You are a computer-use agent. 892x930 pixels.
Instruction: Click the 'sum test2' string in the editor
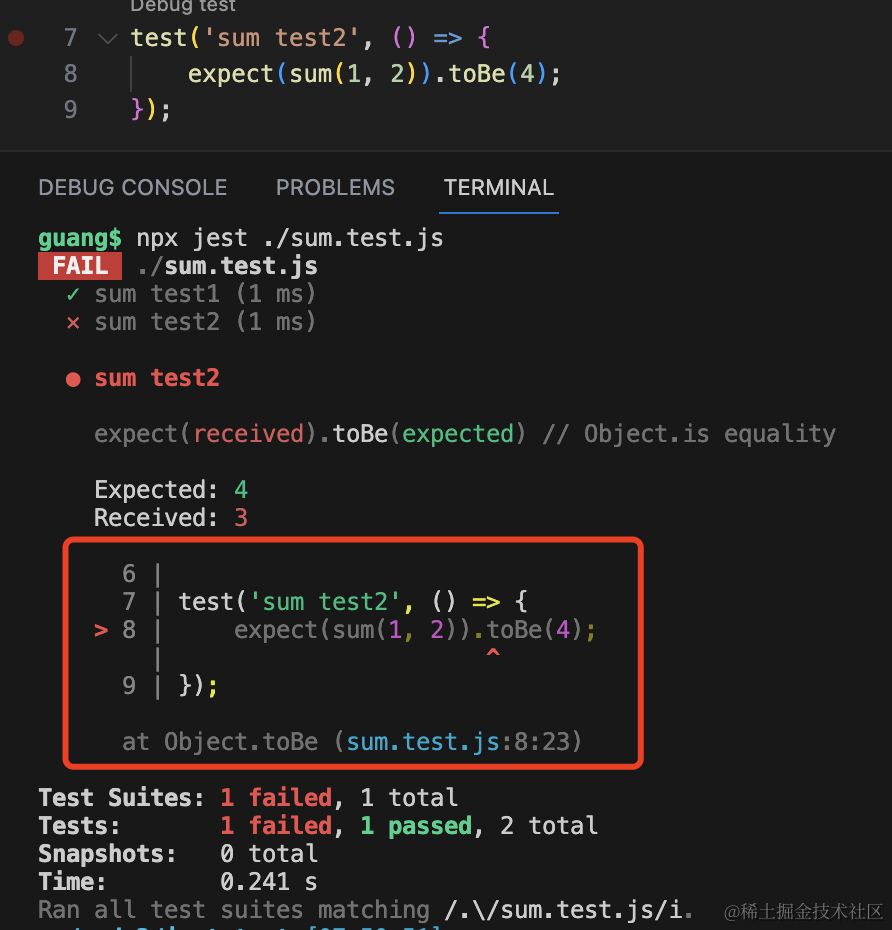[273, 38]
